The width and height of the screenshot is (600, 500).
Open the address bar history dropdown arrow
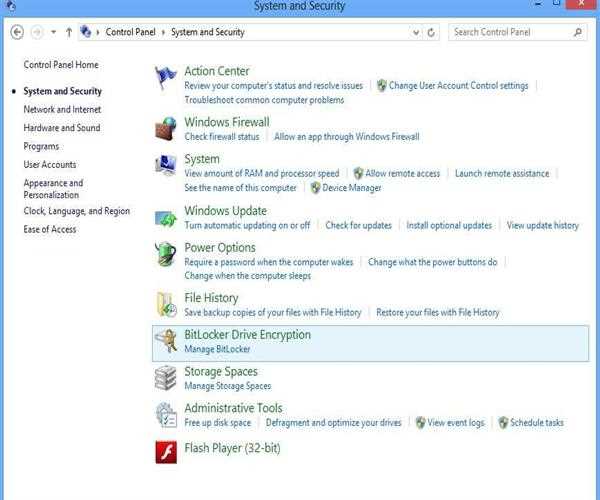[x=415, y=32]
